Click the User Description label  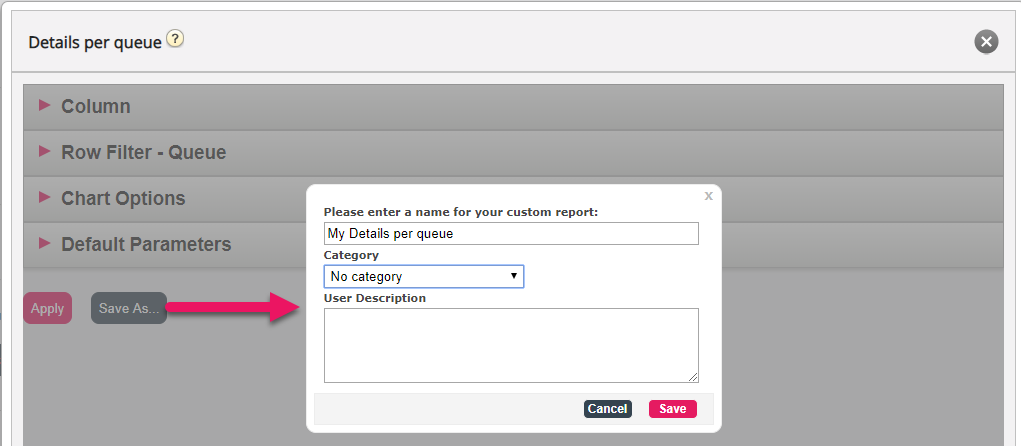(x=374, y=298)
